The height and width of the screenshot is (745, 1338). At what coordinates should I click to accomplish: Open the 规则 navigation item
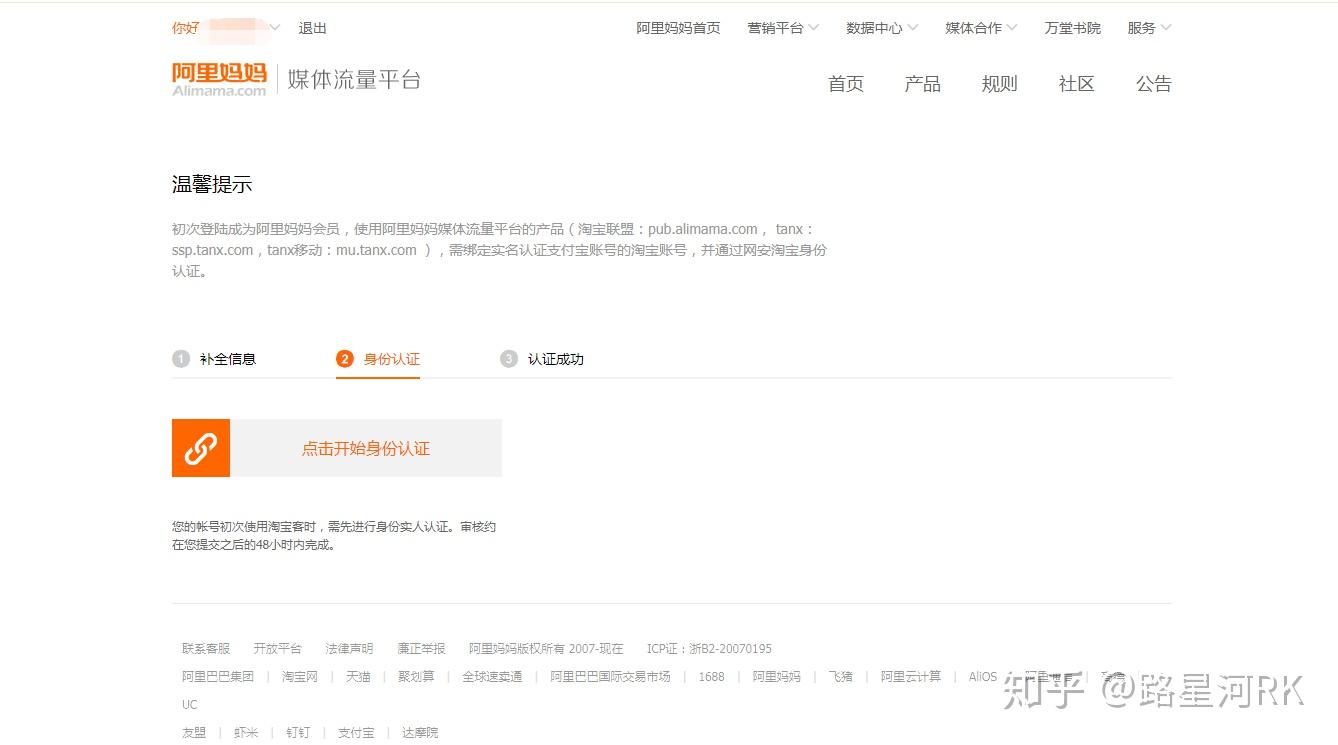[1000, 84]
